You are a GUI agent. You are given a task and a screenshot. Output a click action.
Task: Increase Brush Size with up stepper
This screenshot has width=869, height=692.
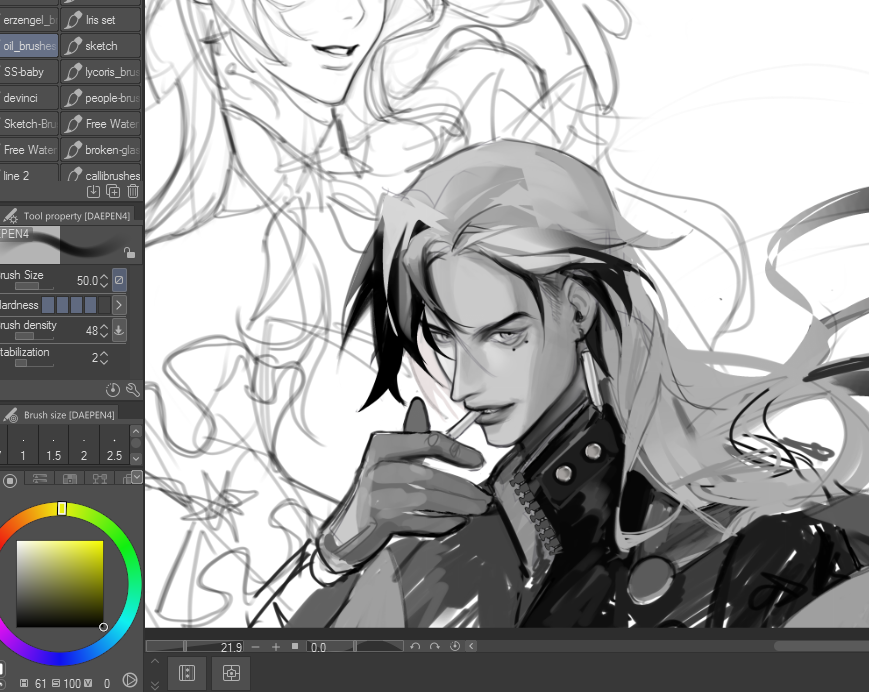[104, 276]
